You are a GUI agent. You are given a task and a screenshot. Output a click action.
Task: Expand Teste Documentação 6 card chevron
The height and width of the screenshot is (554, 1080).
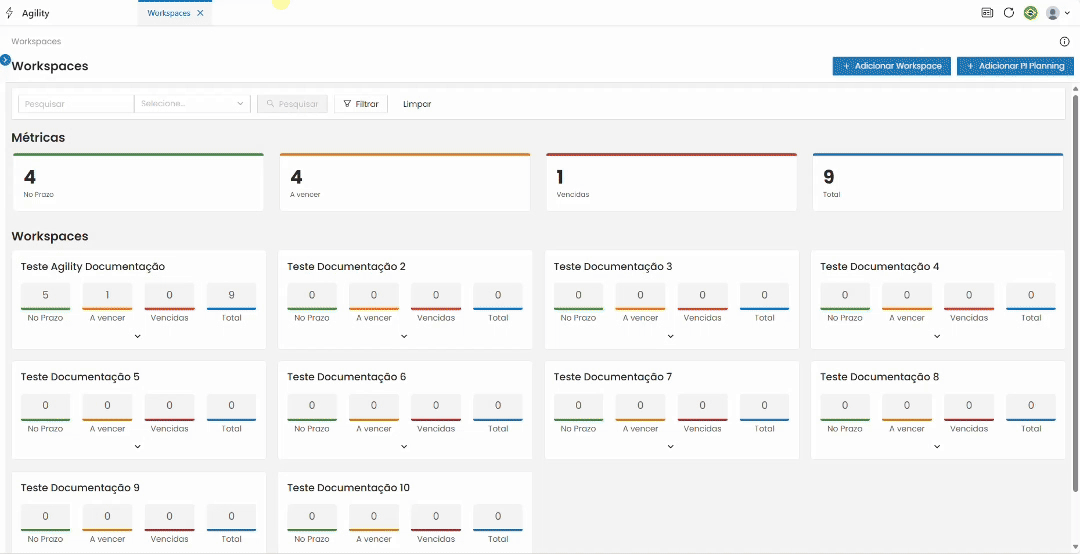404,447
